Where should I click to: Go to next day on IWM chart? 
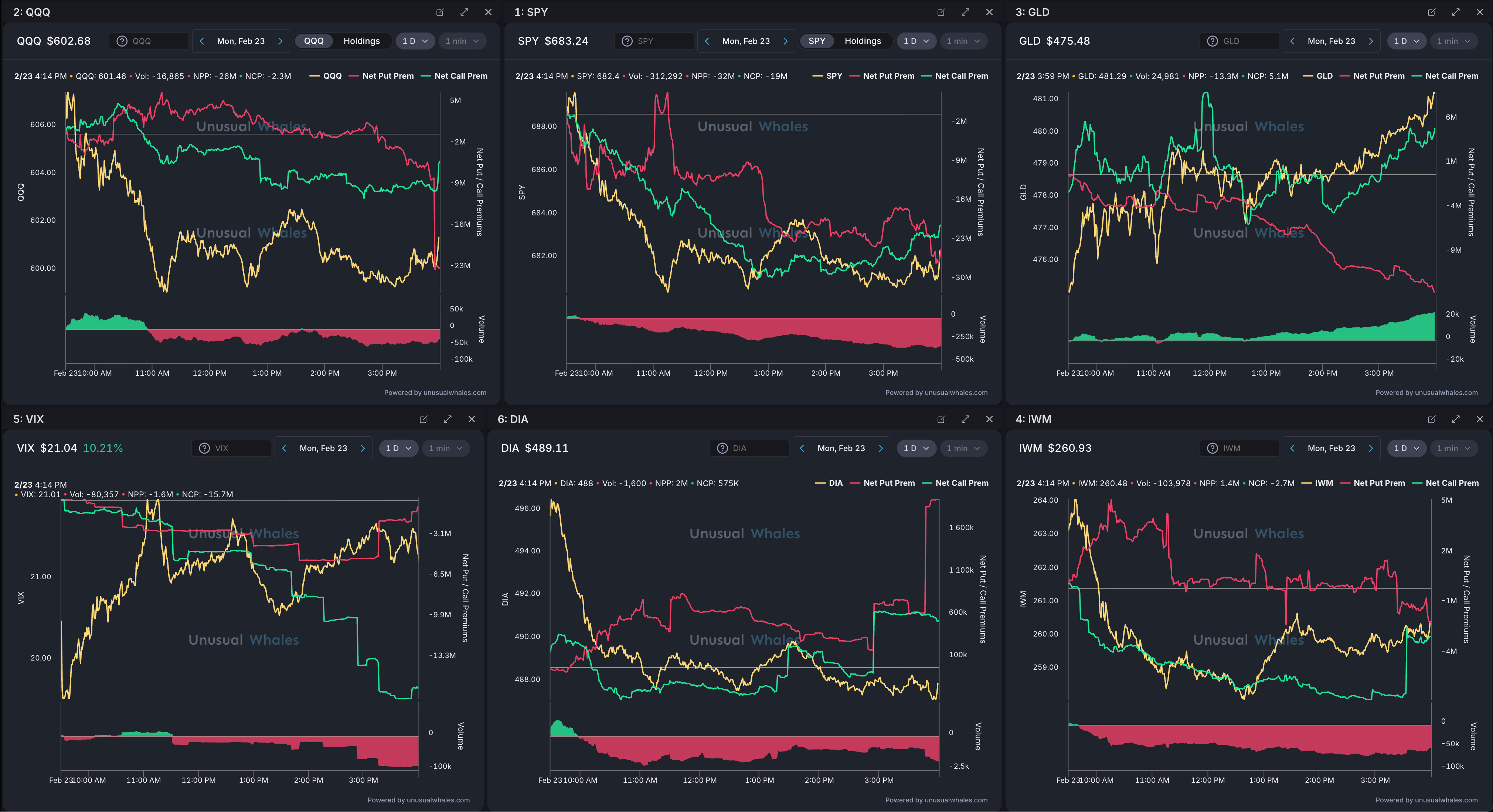[x=1371, y=448]
